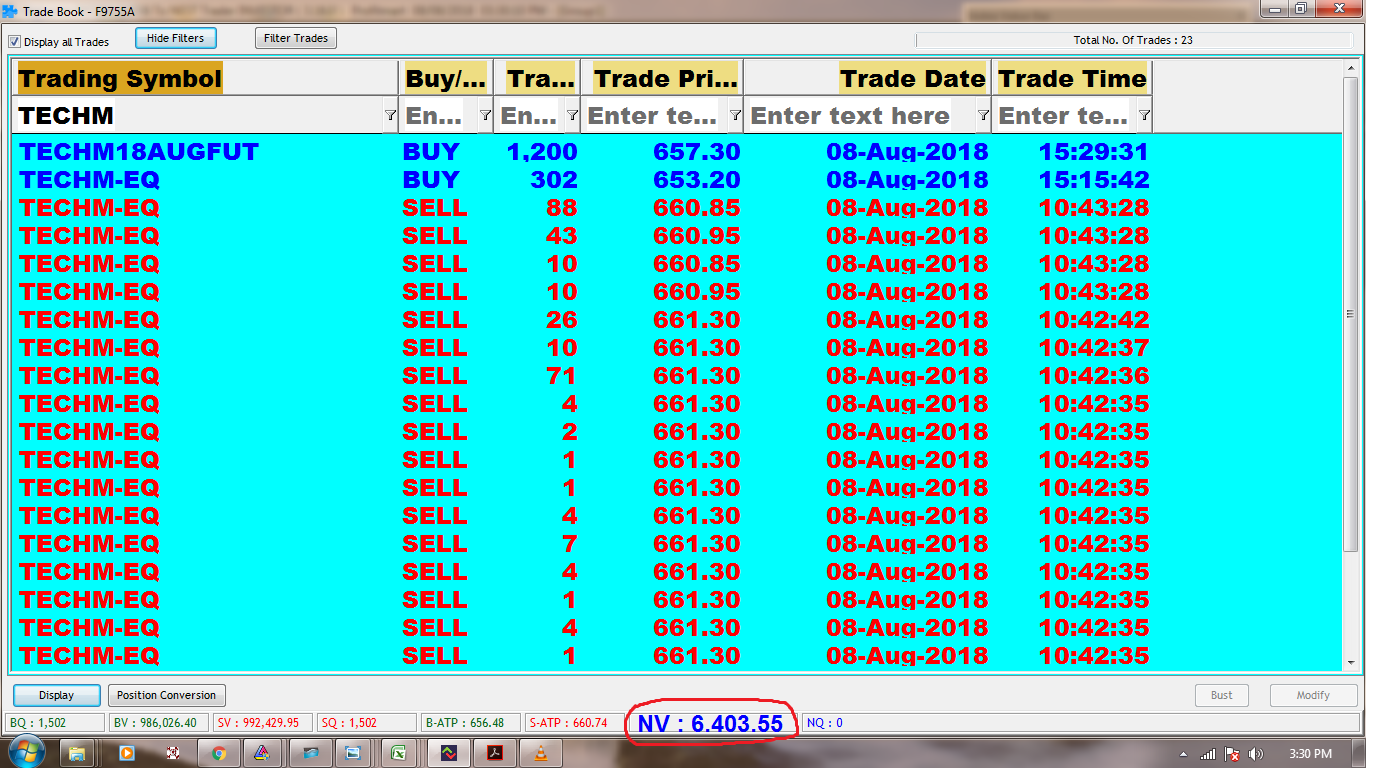1380x768 pixels.
Task: Click the Hide Filters button
Action: click(176, 38)
